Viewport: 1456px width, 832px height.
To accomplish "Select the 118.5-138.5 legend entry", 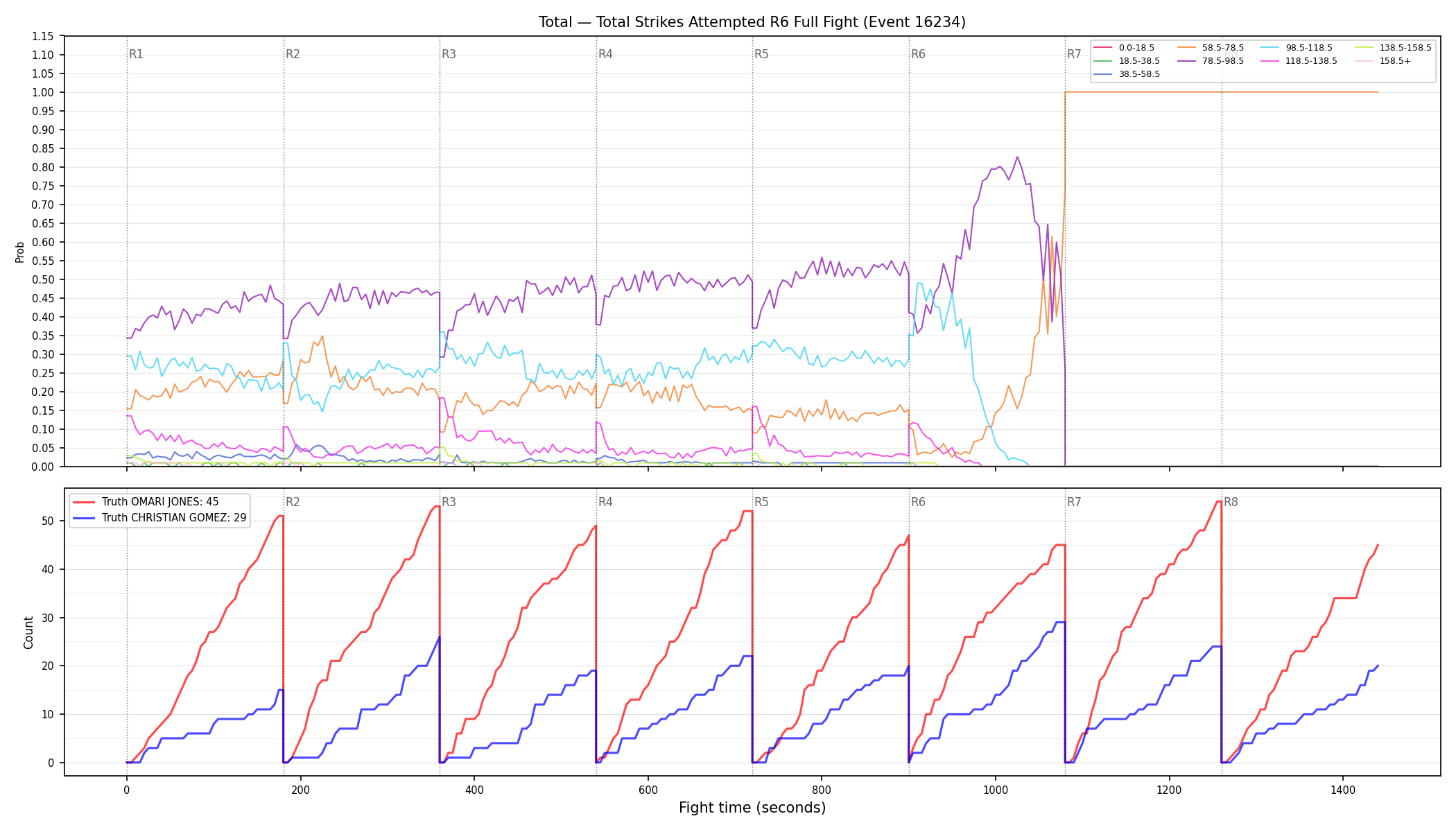I will pyautogui.click(x=1299, y=61).
